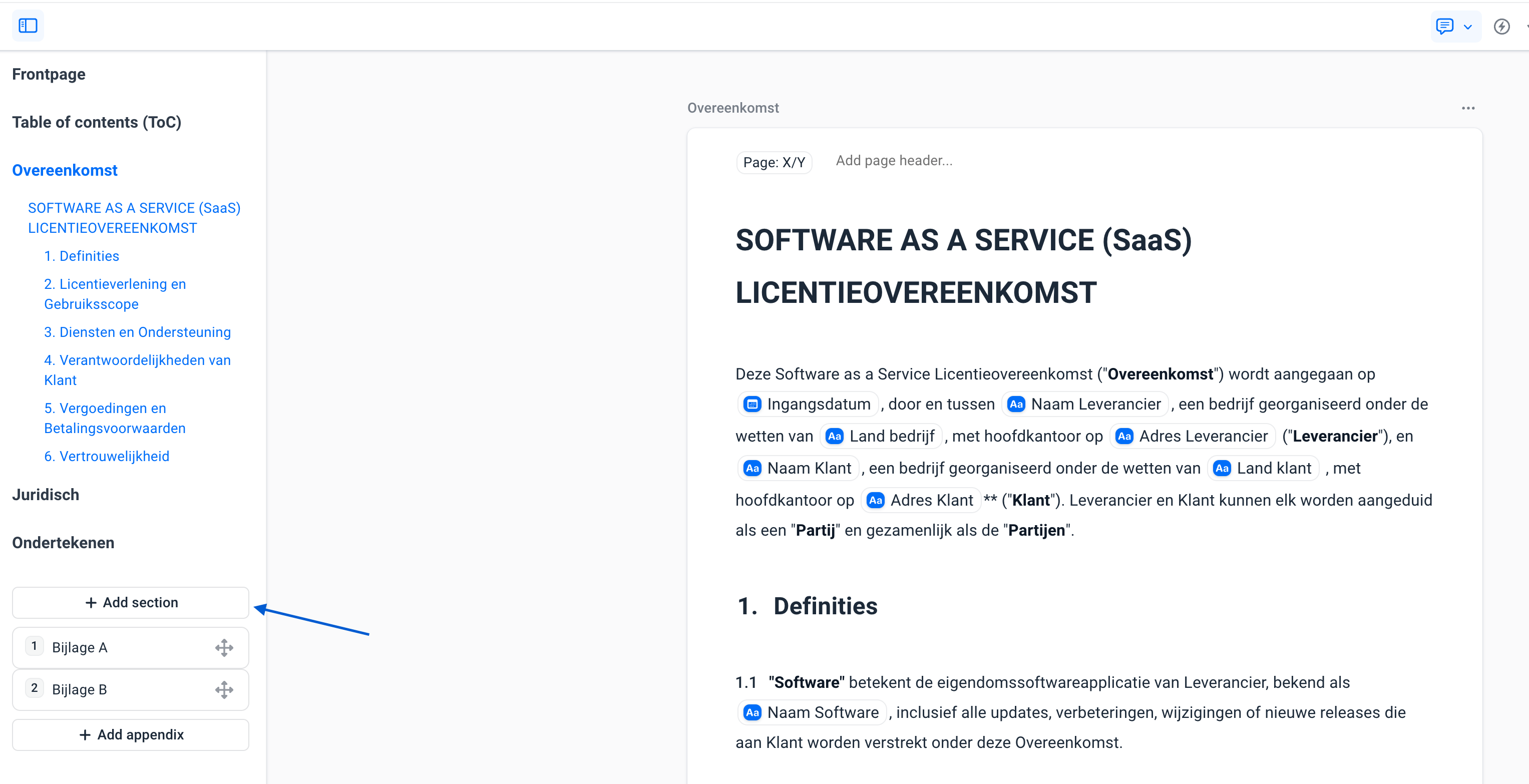Jump to 6. Vertrouwelijkheid
1529x784 pixels.
106,456
